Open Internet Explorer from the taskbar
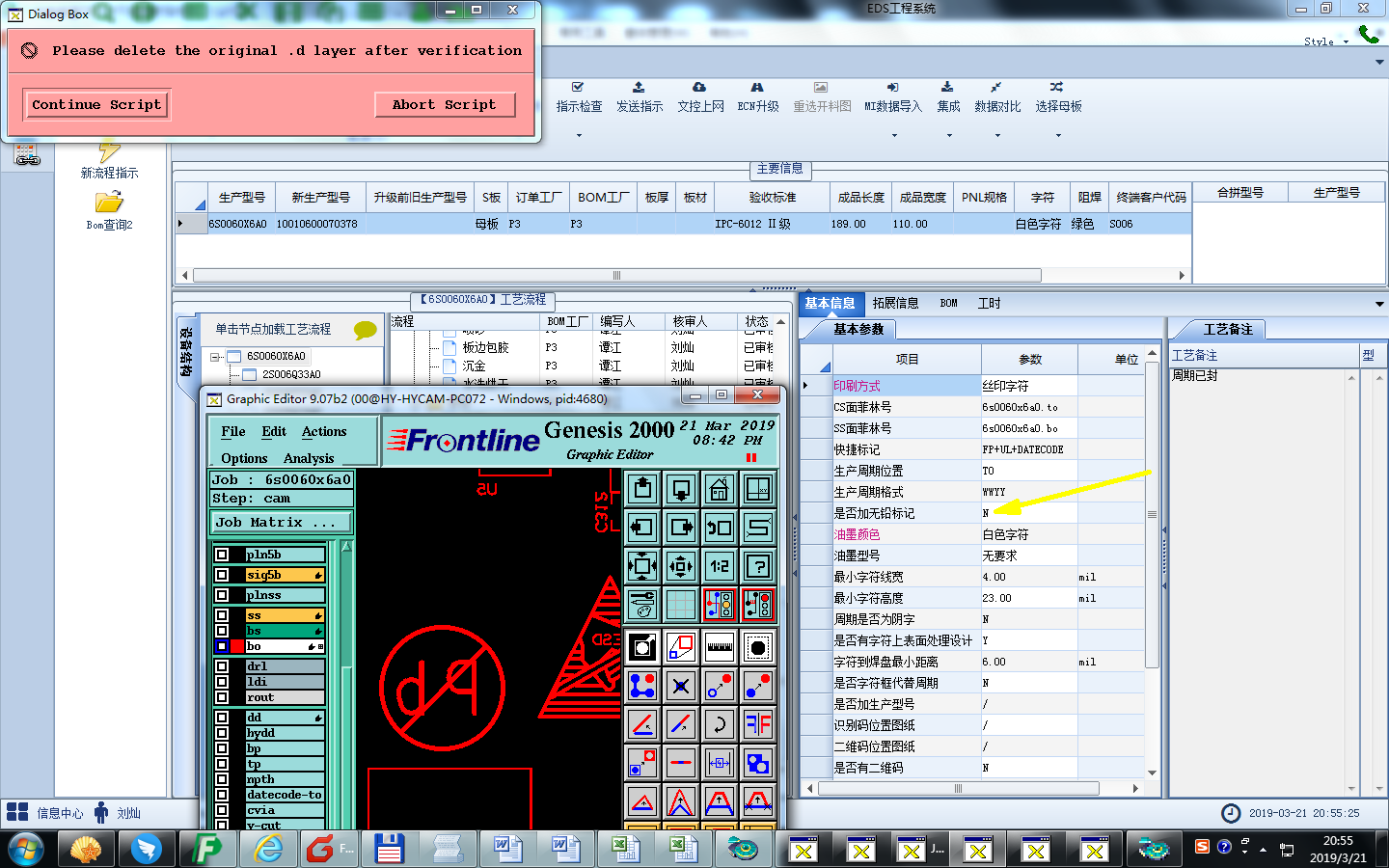 coord(268,850)
